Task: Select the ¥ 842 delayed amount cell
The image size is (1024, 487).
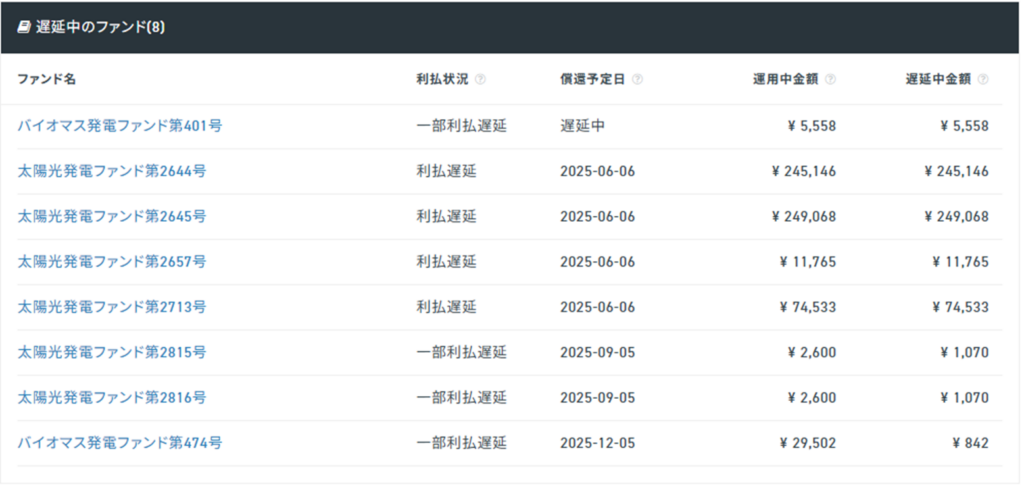Action: 970,443
